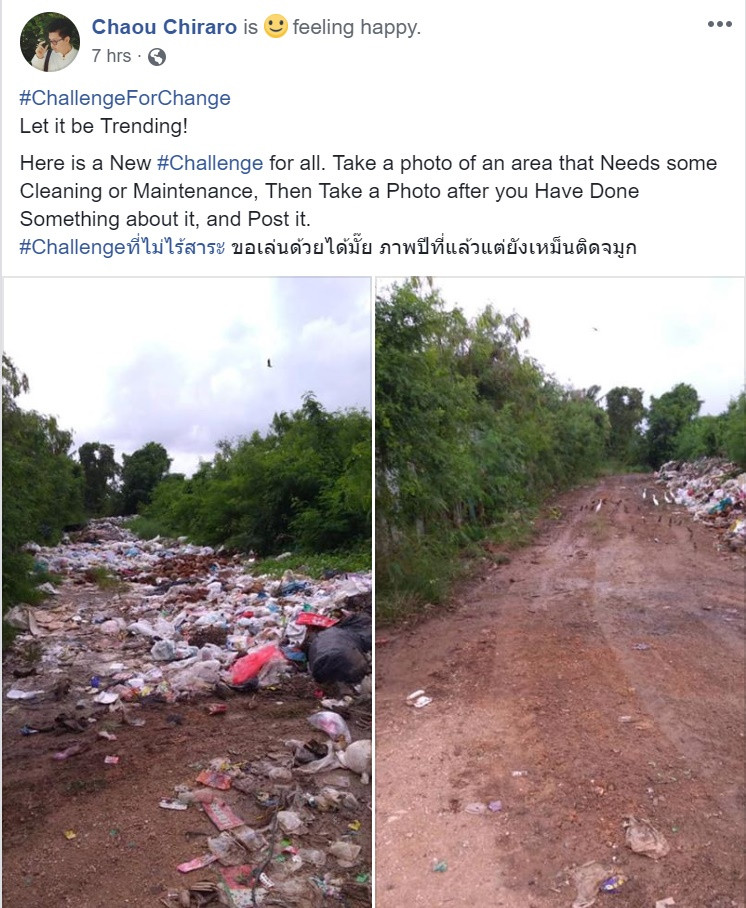Click Chaou Chiraro's profile picture
The height and width of the screenshot is (908, 746).
pyautogui.click(x=50, y=42)
